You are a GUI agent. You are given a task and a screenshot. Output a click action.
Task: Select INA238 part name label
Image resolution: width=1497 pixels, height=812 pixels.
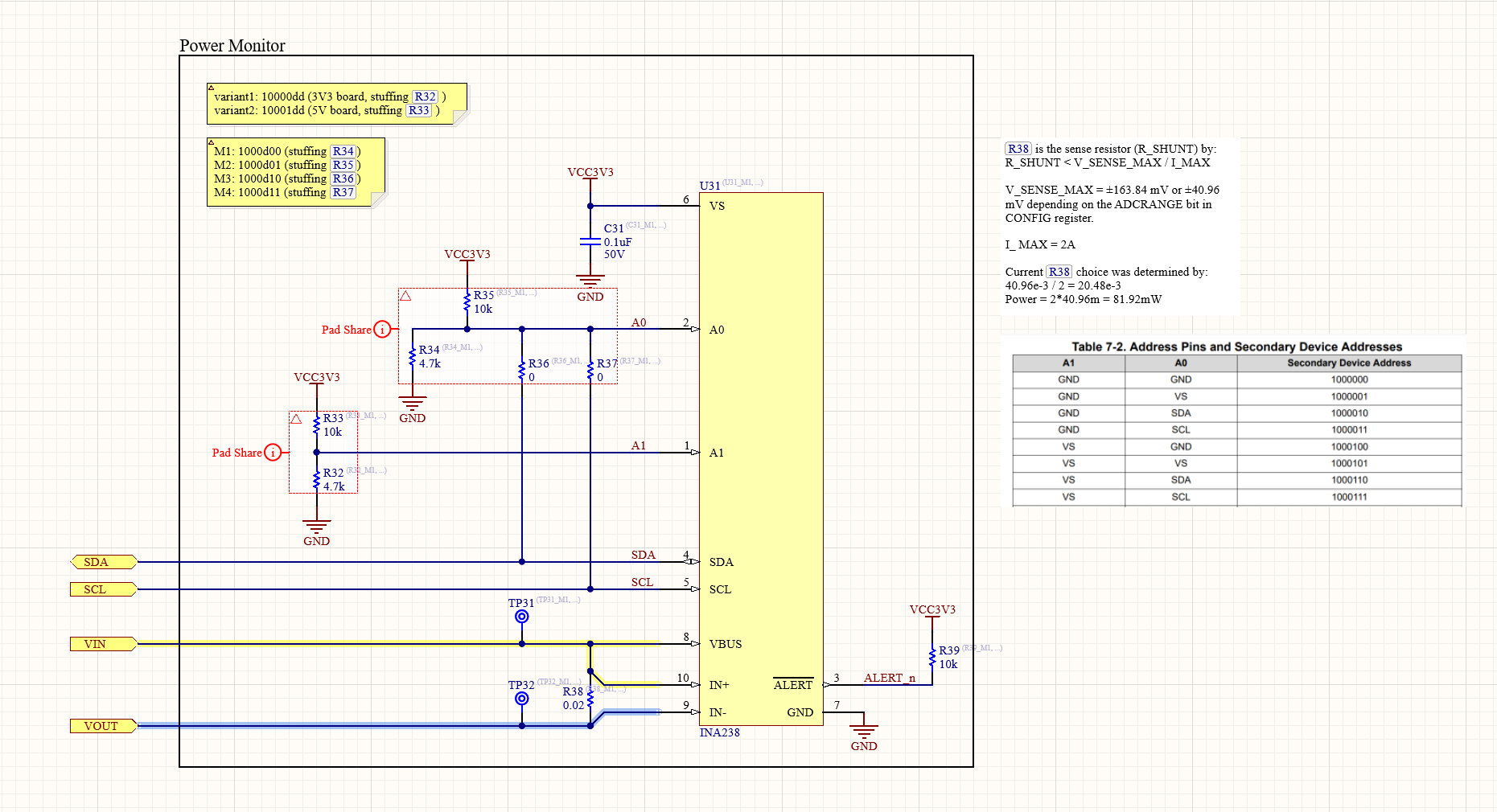[x=720, y=732]
